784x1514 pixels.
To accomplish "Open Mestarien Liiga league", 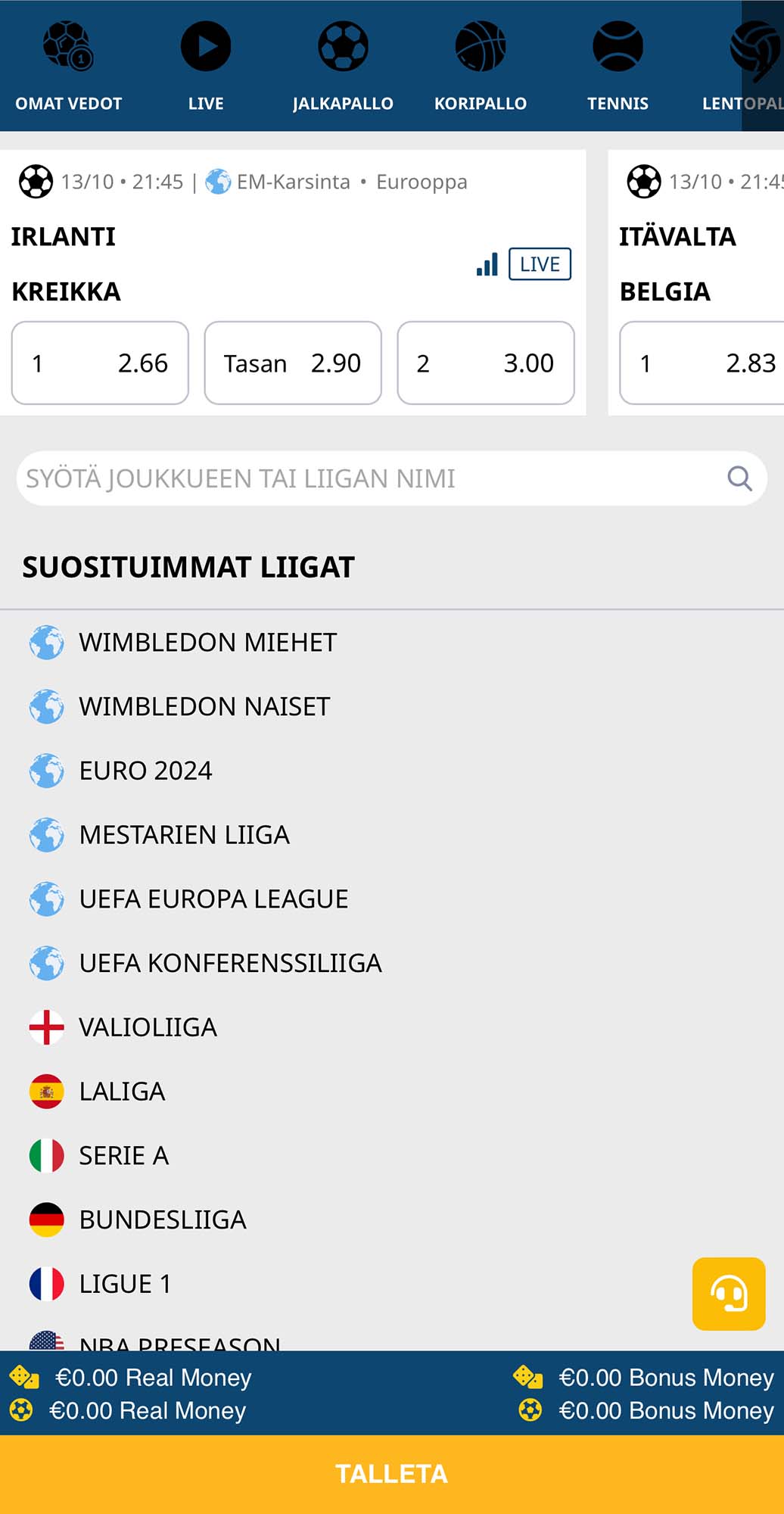I will point(184,835).
